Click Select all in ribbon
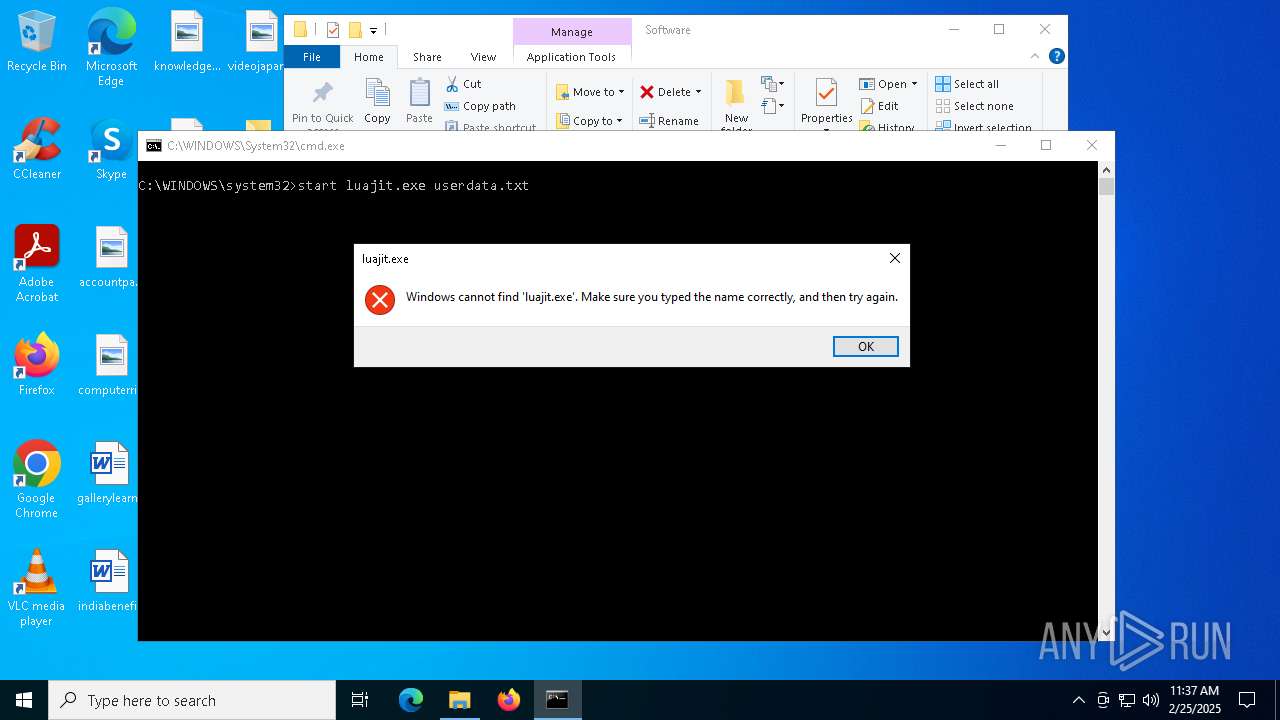Screen dimensions: 1280x720 [x=967, y=84]
